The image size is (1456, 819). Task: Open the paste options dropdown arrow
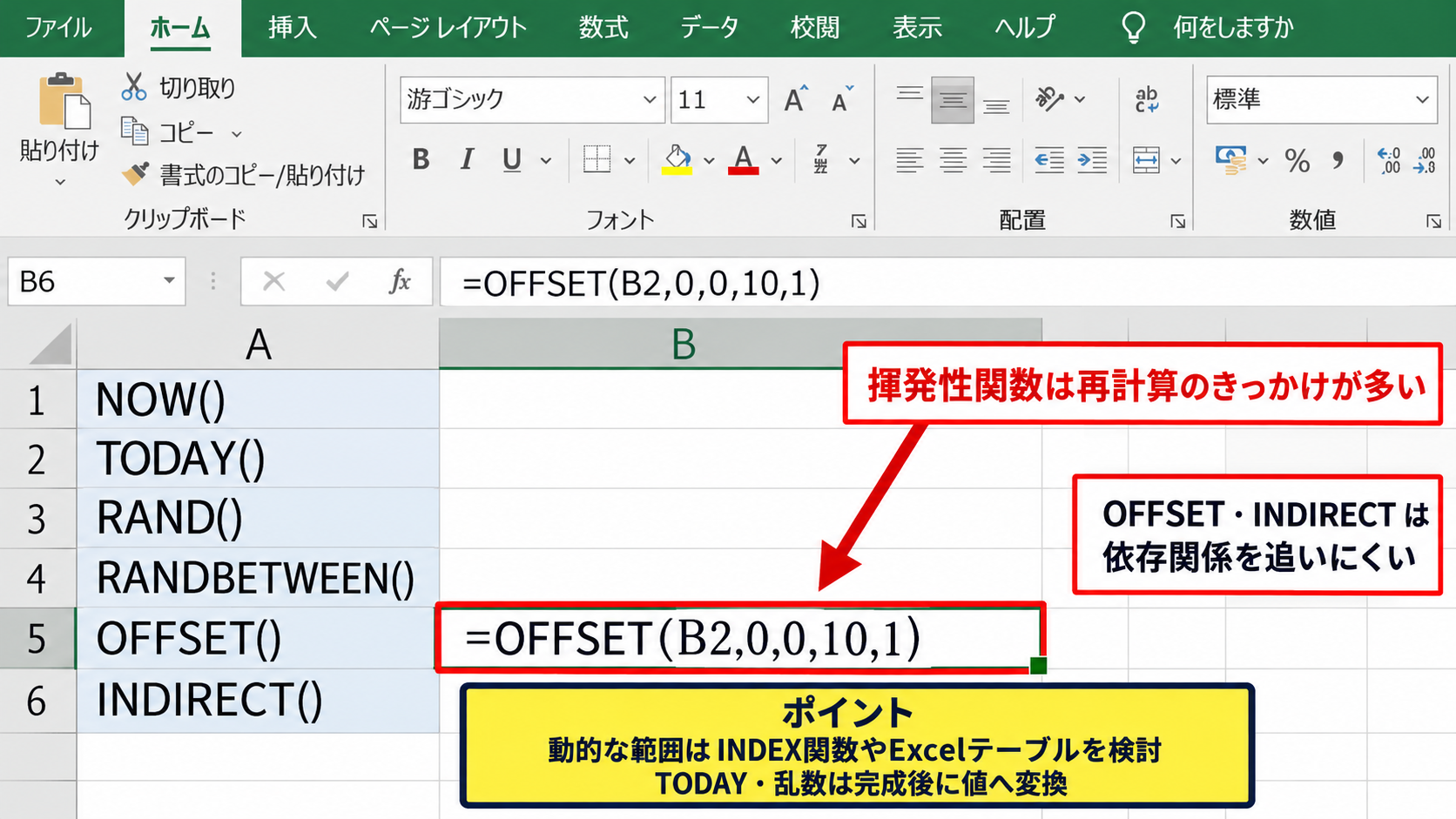pyautogui.click(x=60, y=182)
